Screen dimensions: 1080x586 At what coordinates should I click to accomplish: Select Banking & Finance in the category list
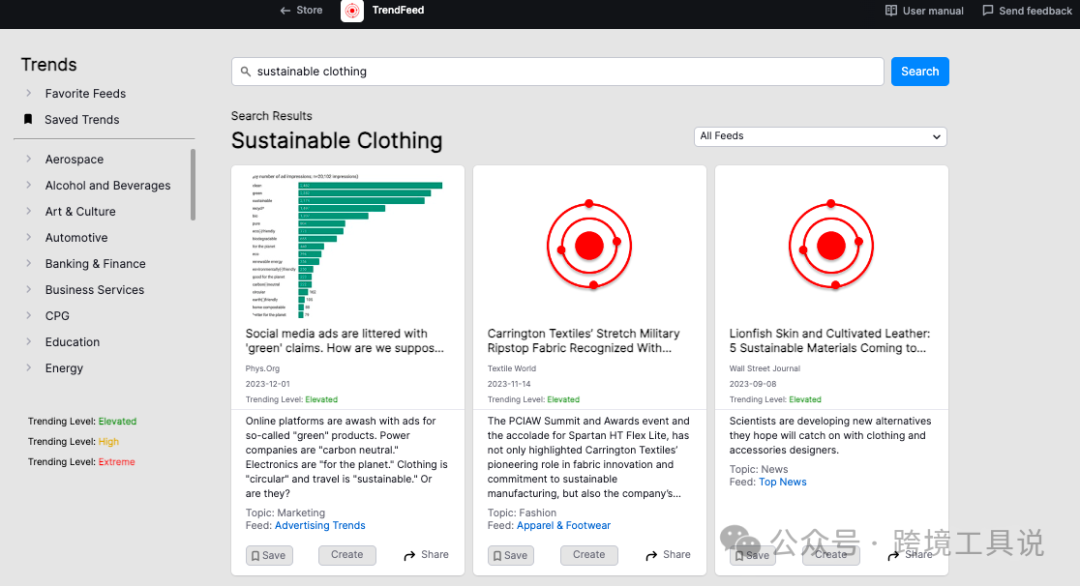[95, 264]
